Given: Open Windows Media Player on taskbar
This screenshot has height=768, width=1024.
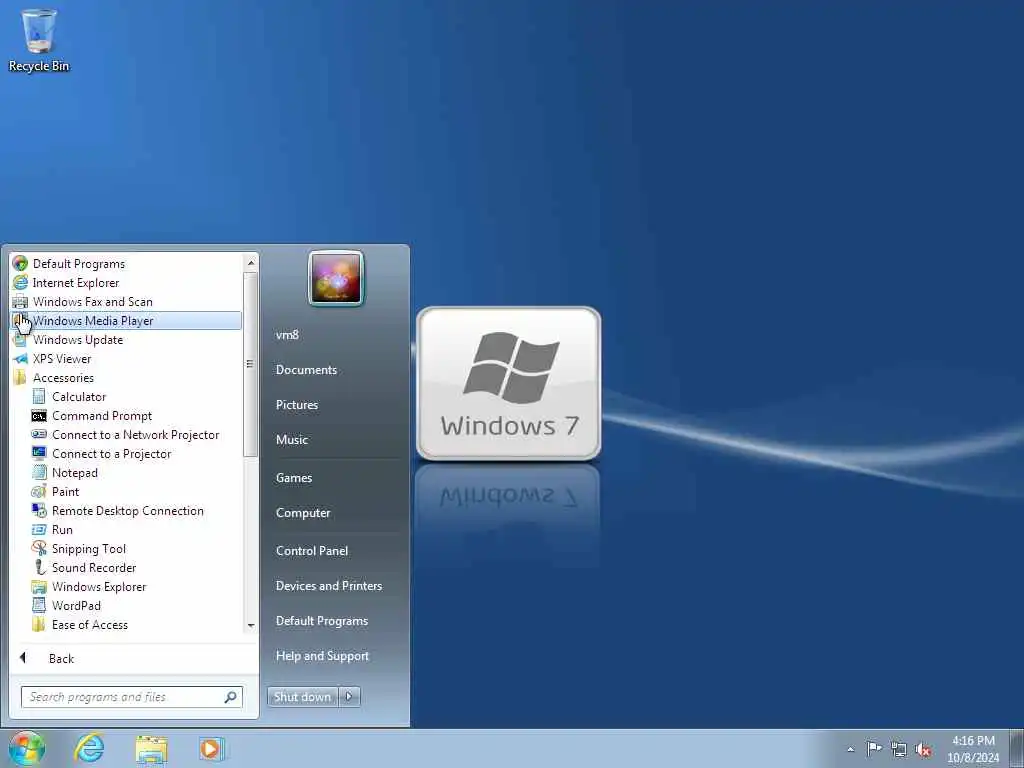Looking at the screenshot, I should (211, 748).
